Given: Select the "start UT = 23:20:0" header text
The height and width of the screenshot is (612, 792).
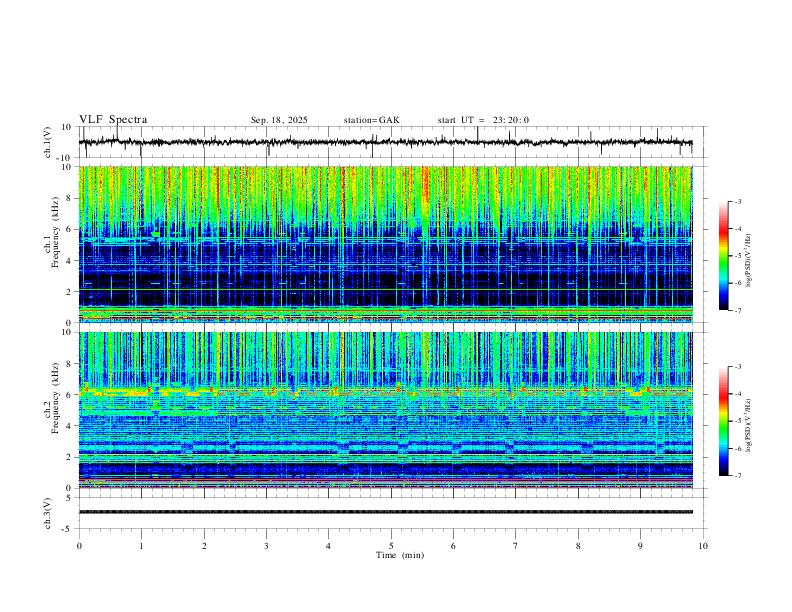Looking at the screenshot, I should pyautogui.click(x=483, y=120).
